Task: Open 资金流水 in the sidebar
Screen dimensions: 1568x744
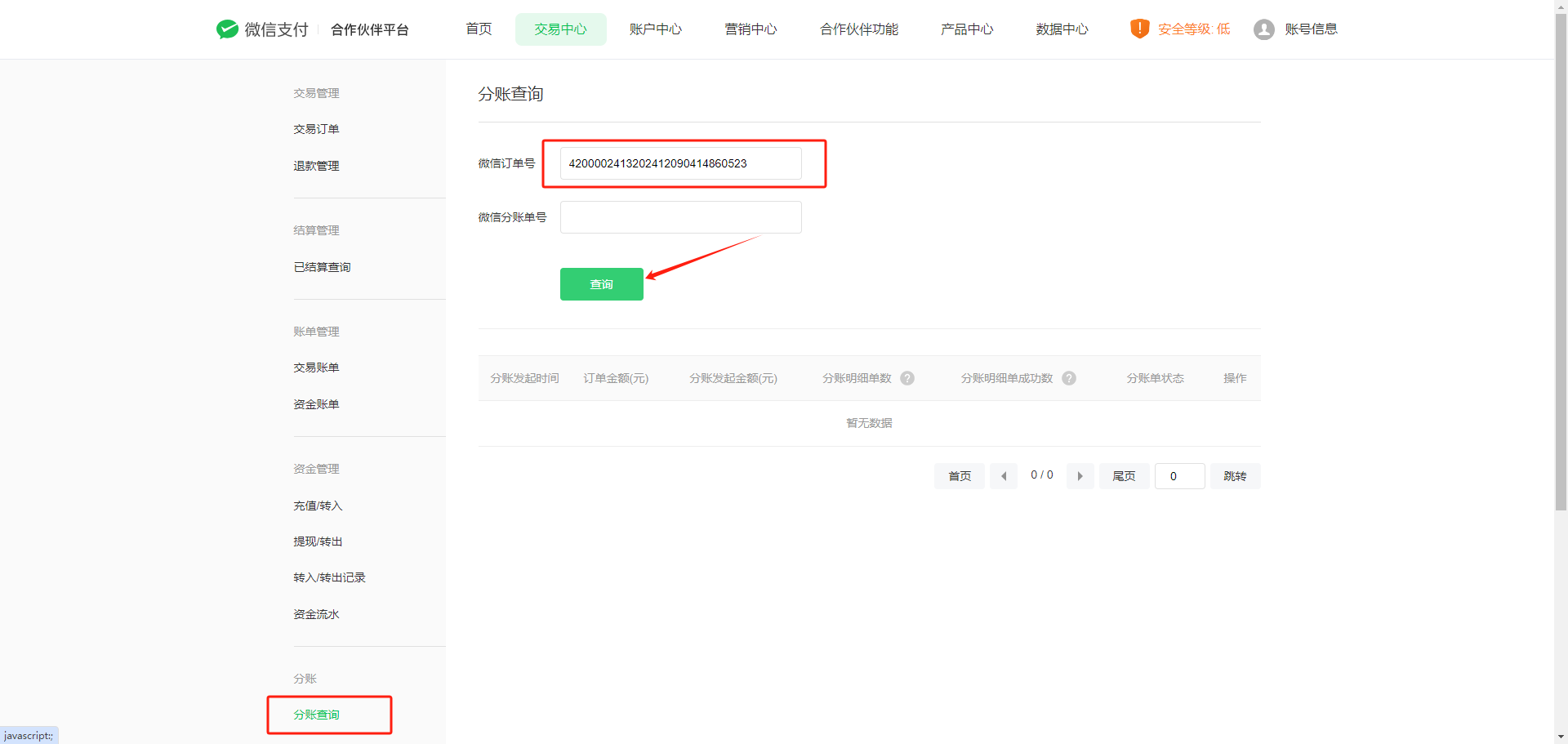Action: coord(317,614)
